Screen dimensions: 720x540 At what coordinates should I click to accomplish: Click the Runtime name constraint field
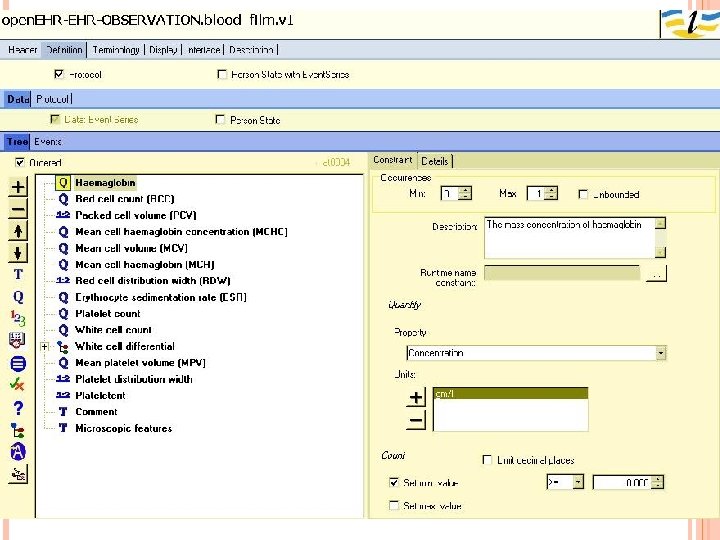click(x=562, y=273)
